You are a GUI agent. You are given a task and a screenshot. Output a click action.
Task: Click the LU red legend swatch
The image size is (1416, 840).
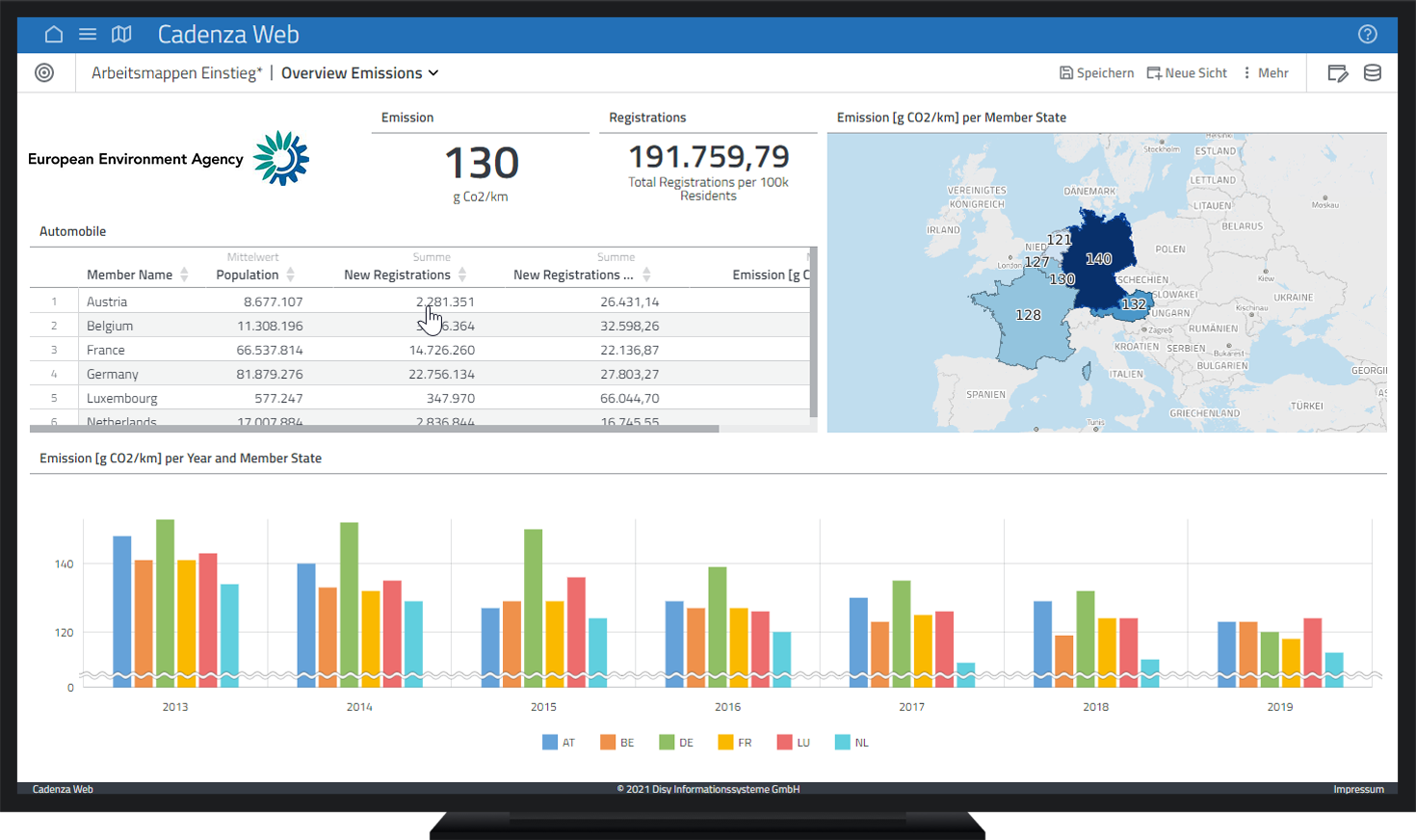point(784,743)
